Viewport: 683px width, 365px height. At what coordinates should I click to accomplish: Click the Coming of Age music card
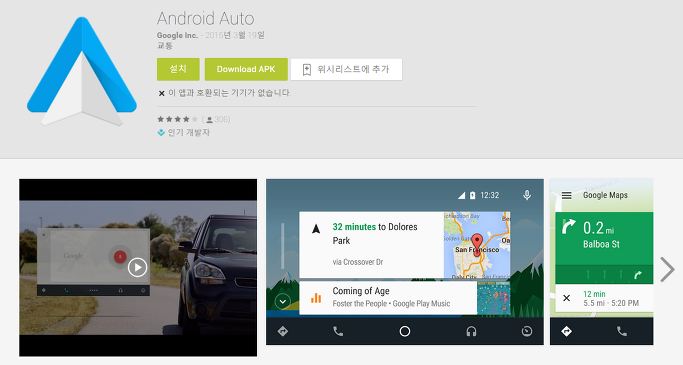click(x=405, y=298)
